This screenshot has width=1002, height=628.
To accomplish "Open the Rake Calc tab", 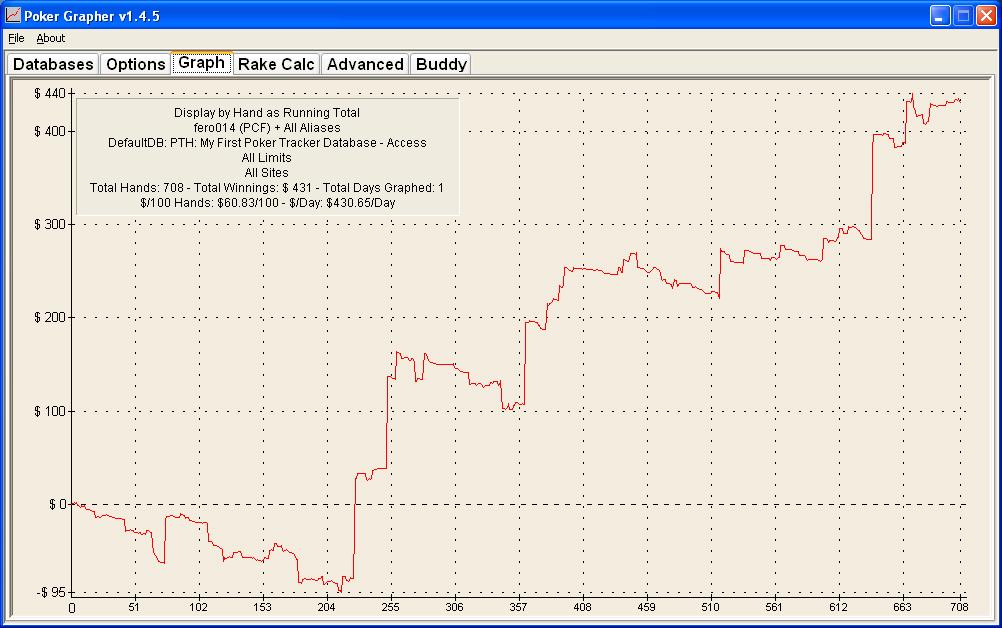I will (x=276, y=64).
